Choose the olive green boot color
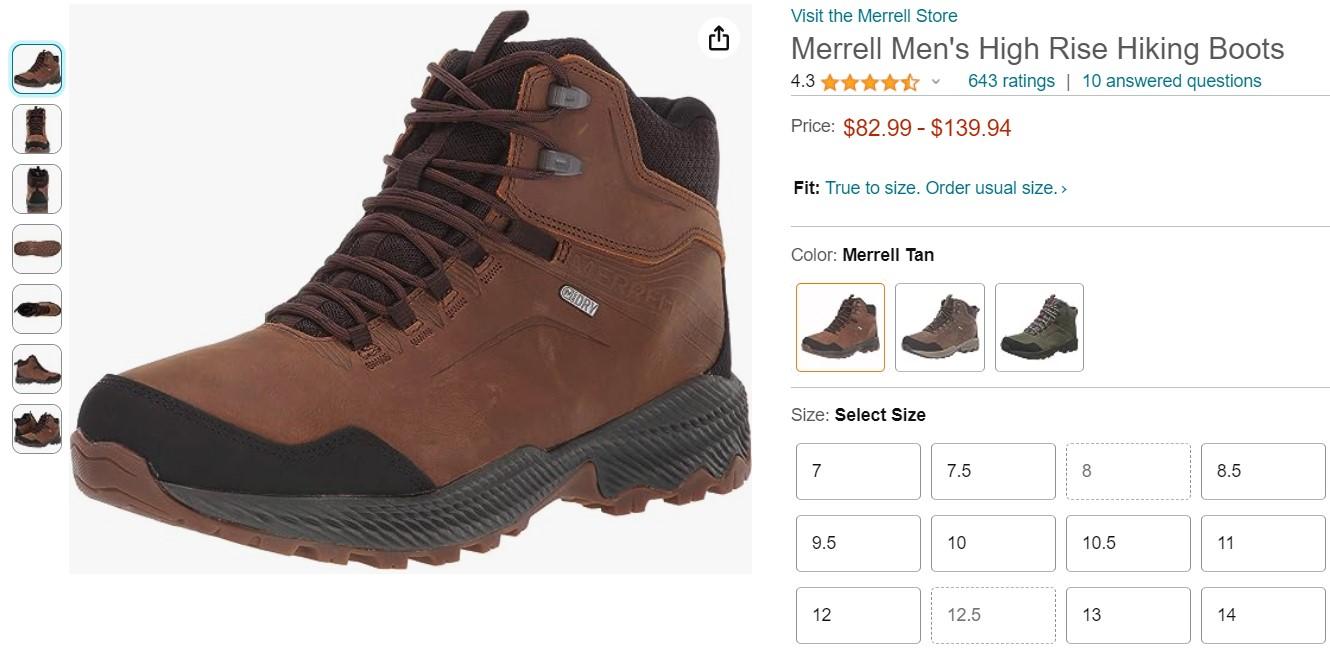The image size is (1330, 653). click(x=1039, y=327)
